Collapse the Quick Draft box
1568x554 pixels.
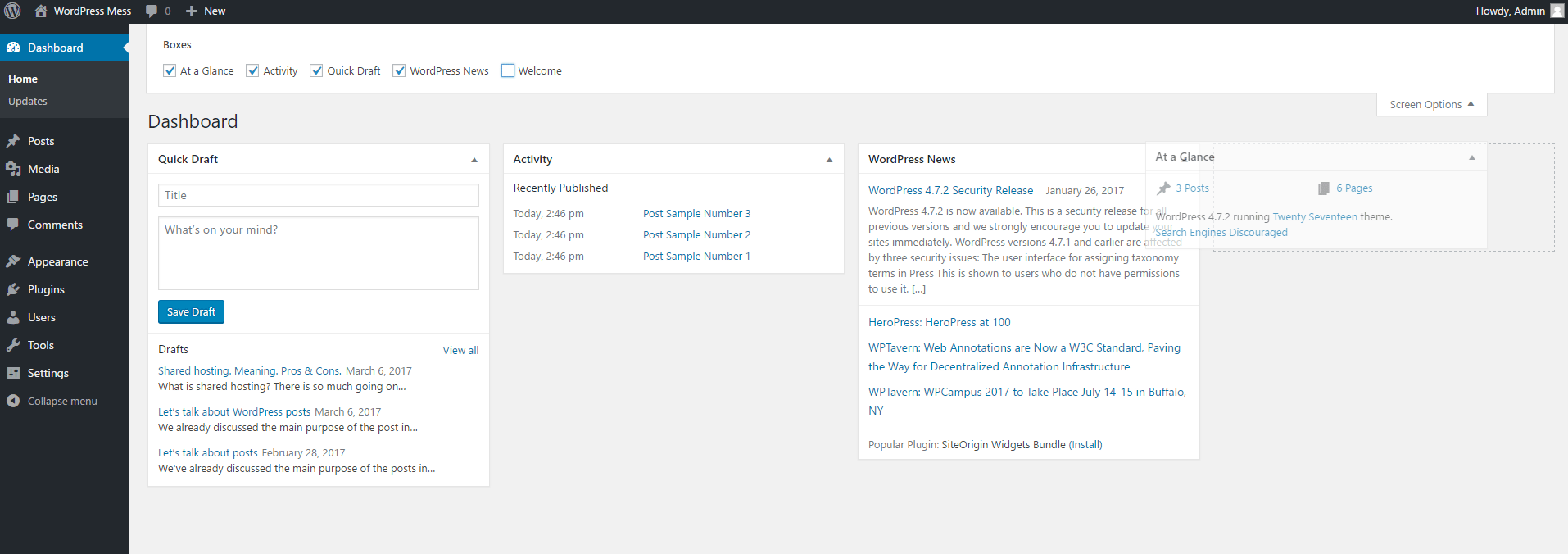tap(474, 160)
